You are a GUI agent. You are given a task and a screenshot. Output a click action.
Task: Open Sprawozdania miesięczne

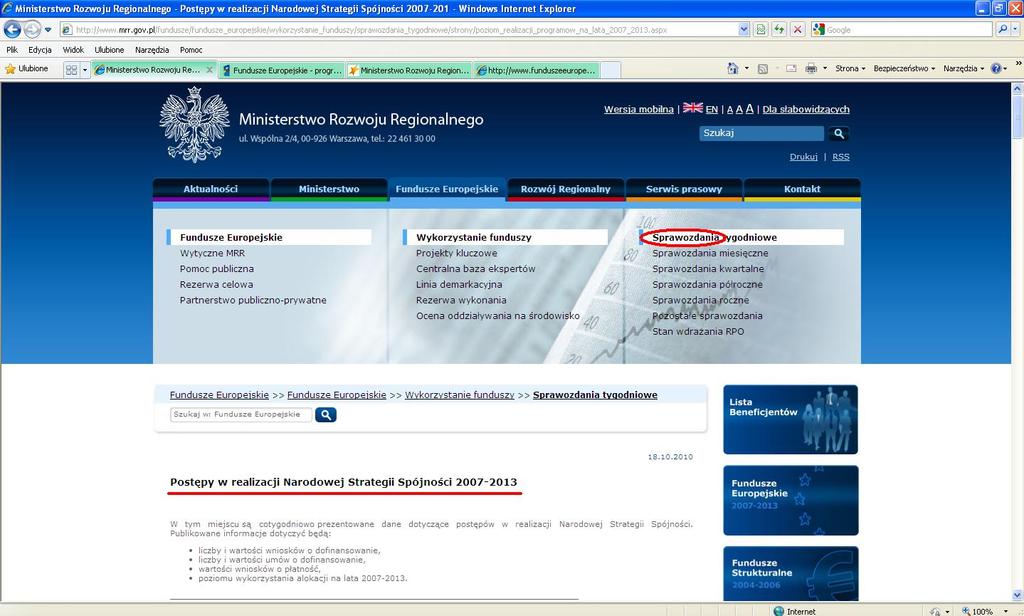(x=710, y=253)
